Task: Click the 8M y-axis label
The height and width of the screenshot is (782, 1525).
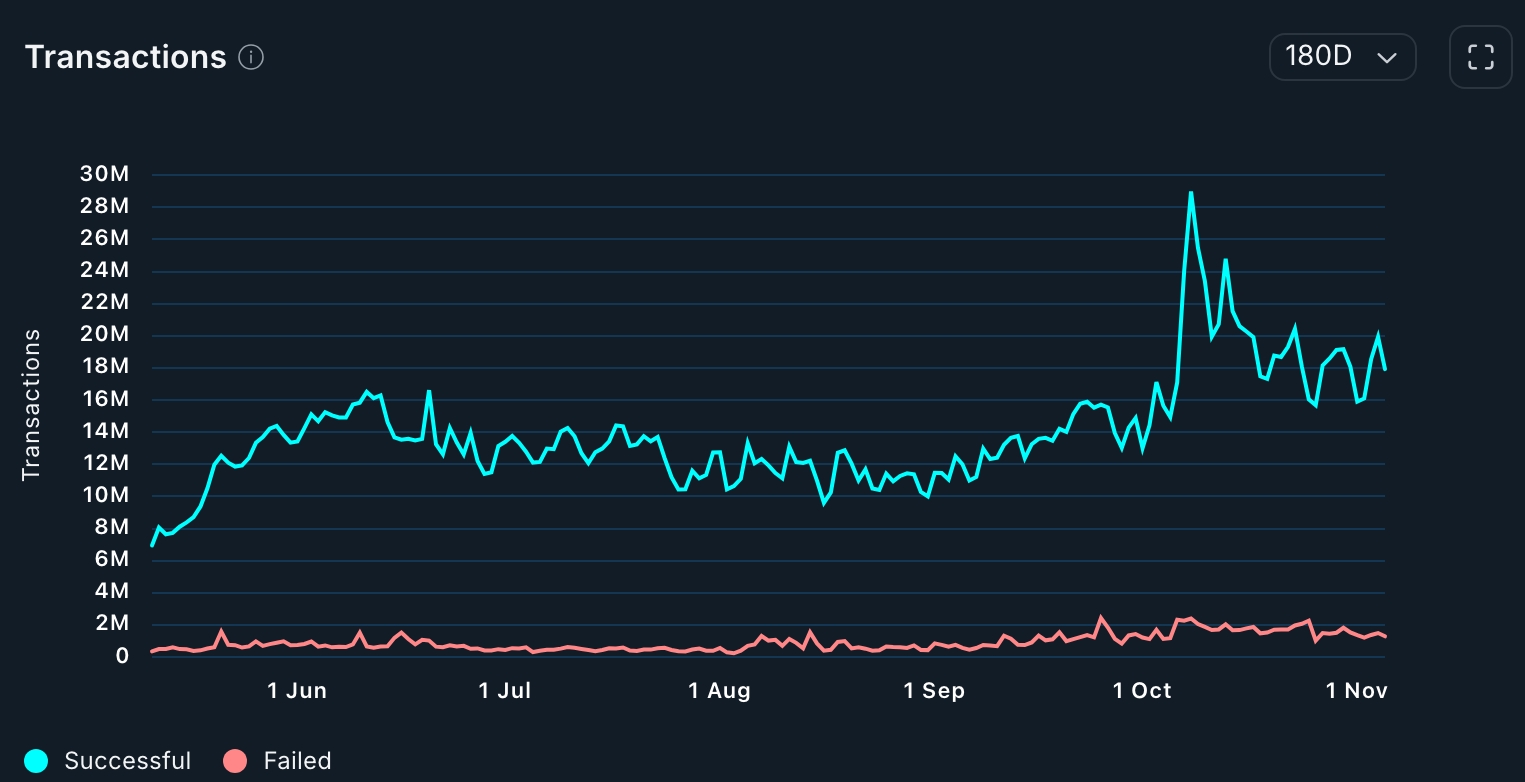Action: coord(110,527)
